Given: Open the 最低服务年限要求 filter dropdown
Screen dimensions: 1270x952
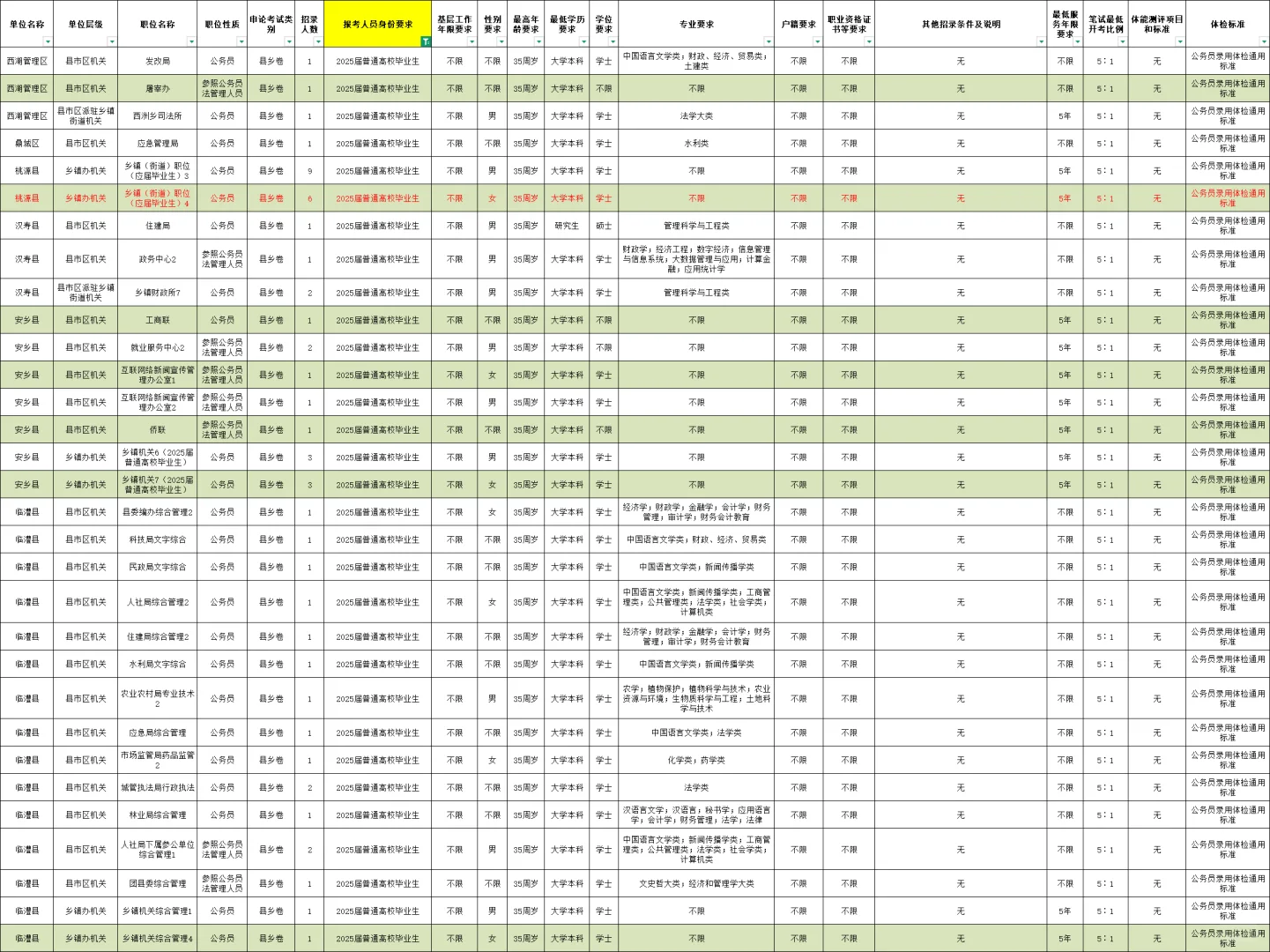Looking at the screenshot, I should pos(1077,41).
